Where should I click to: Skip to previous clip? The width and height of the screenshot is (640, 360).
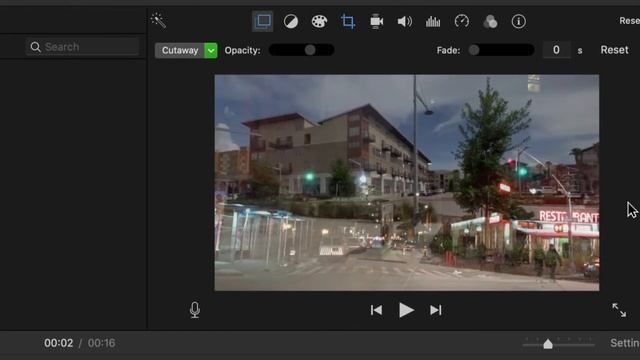click(376, 310)
